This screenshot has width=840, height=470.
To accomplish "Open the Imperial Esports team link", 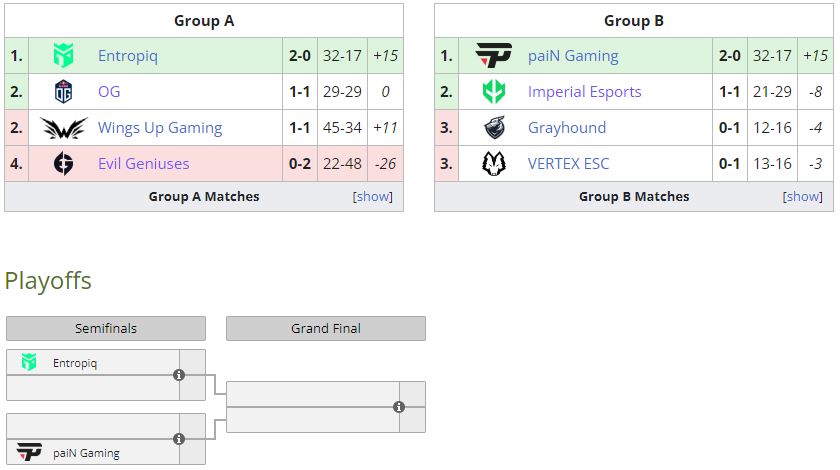I will (x=584, y=92).
